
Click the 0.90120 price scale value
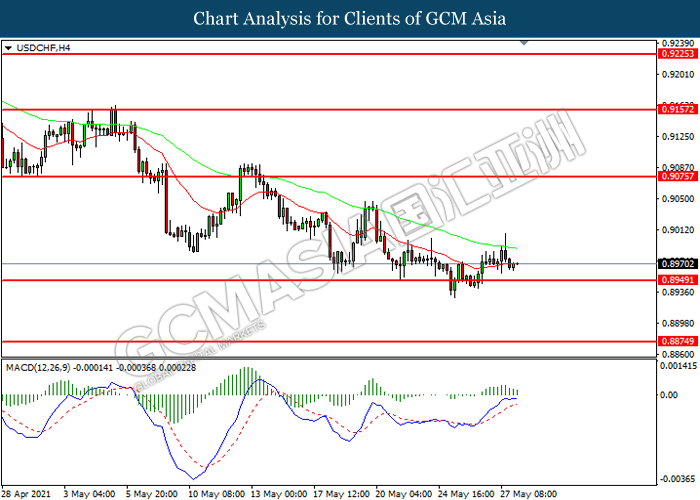coord(678,230)
